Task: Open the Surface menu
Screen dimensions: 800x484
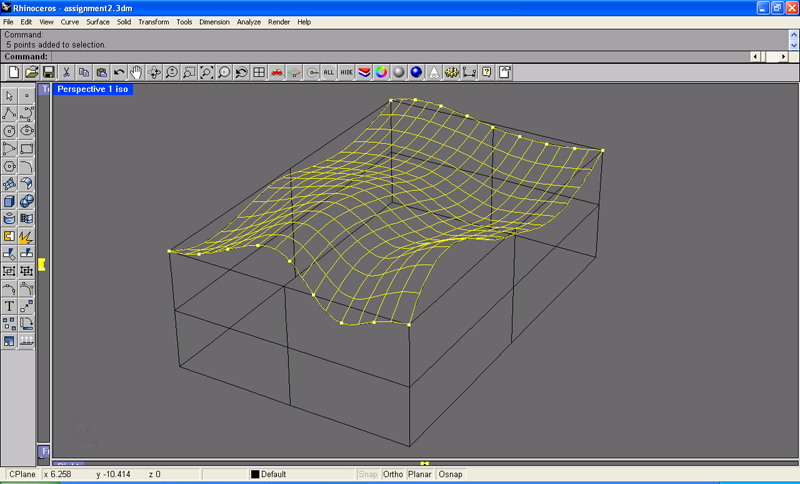Action: (x=98, y=22)
